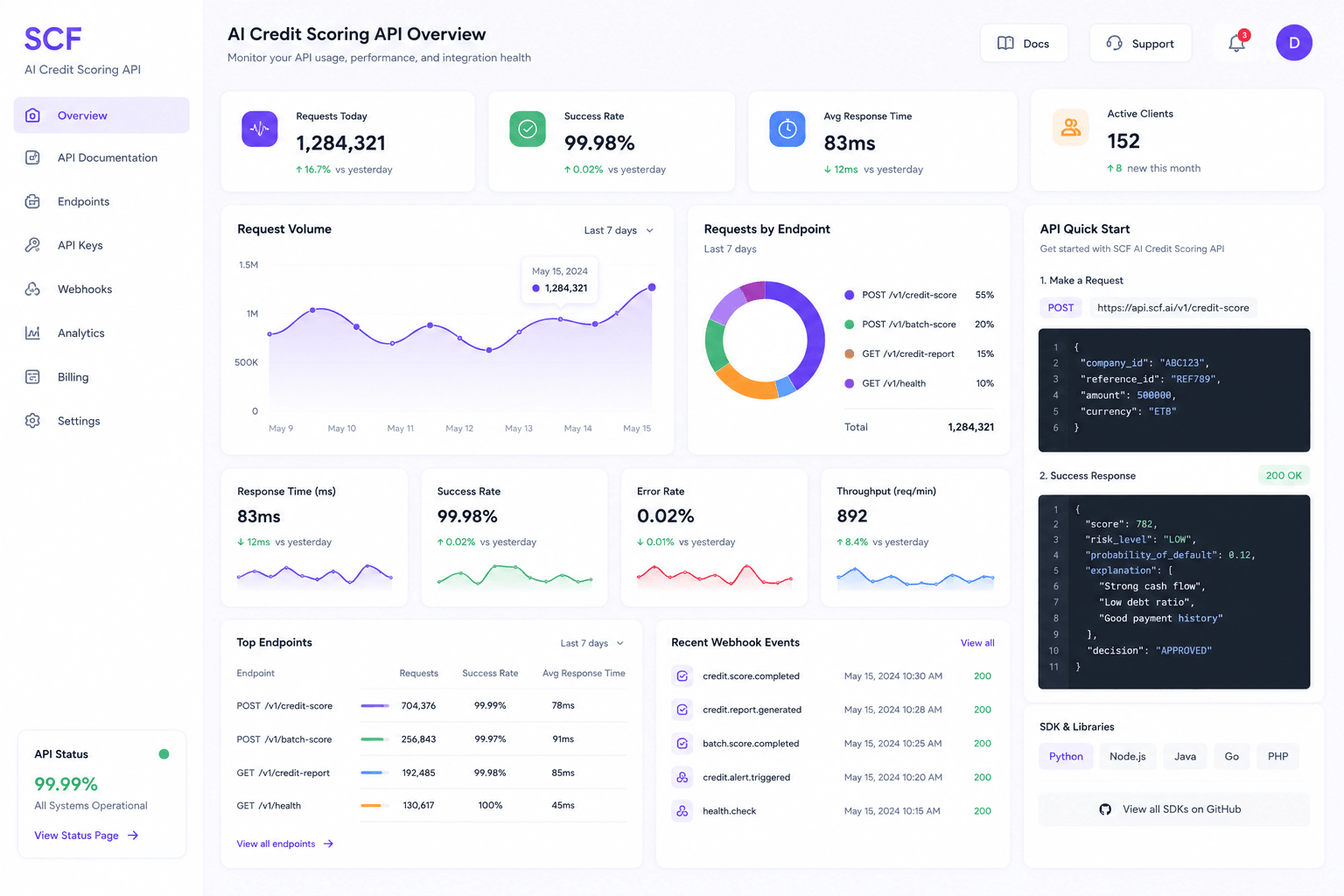Click the success response code block
The width and height of the screenshot is (1344, 896).
pyautogui.click(x=1174, y=592)
